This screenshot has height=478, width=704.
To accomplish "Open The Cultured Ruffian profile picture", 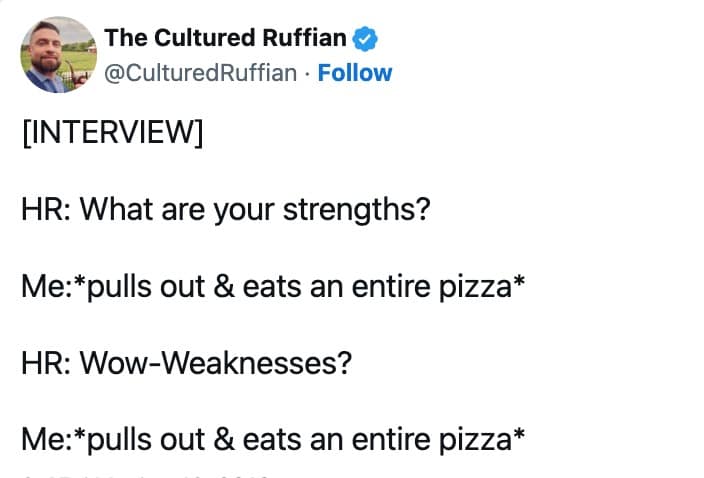I will click(x=55, y=54).
